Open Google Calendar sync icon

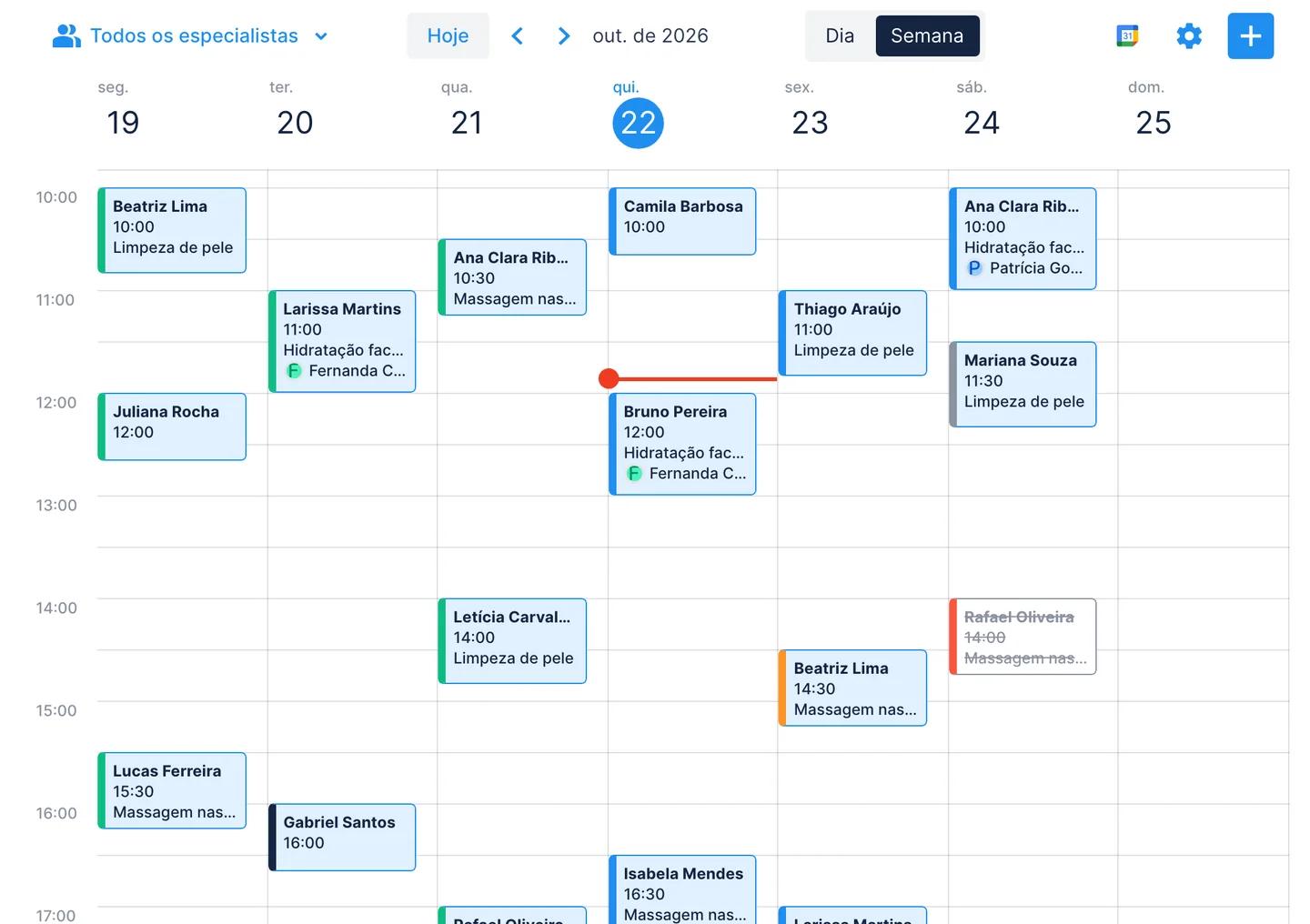pyautogui.click(x=1127, y=36)
